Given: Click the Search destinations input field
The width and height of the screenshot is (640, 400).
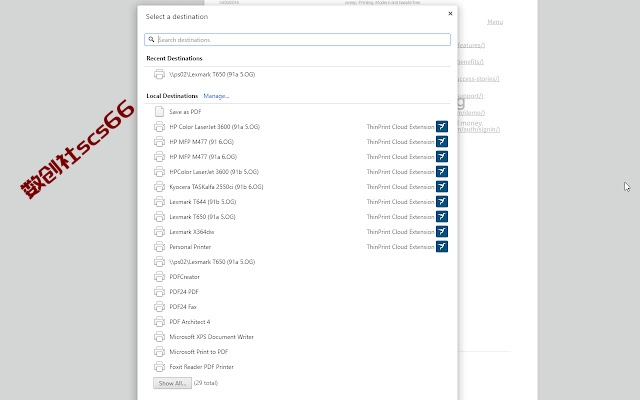Looking at the screenshot, I should [x=297, y=40].
